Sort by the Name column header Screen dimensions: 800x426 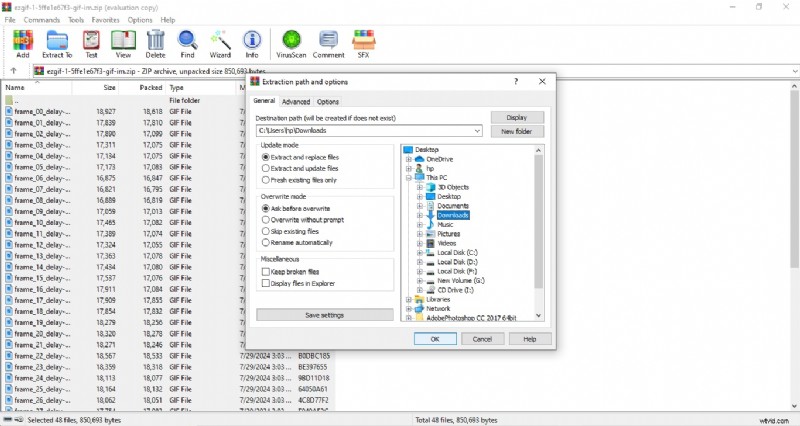[37, 87]
